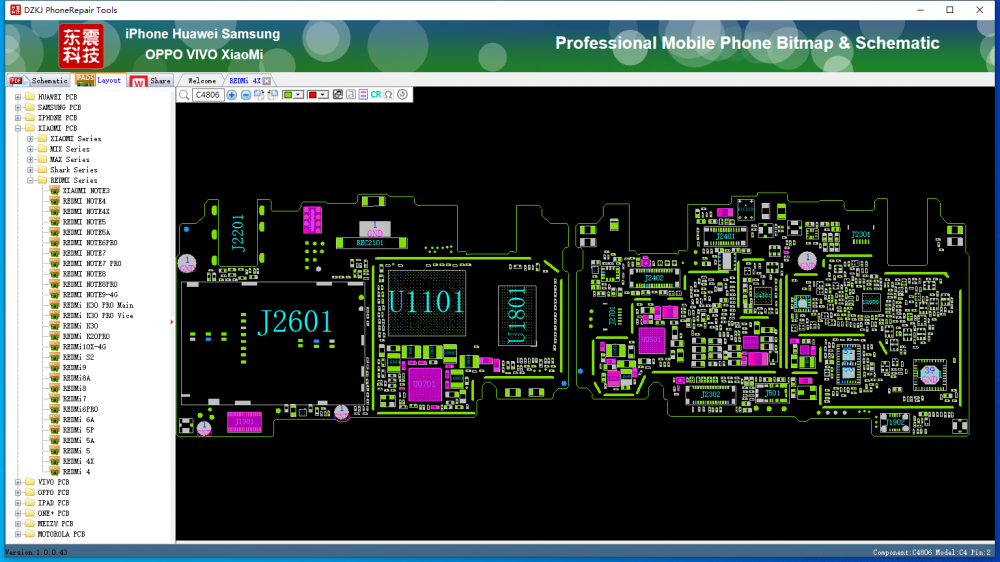Open REDMI NOTE8PRO board file
This screenshot has width=1000, height=562.
pos(90,285)
